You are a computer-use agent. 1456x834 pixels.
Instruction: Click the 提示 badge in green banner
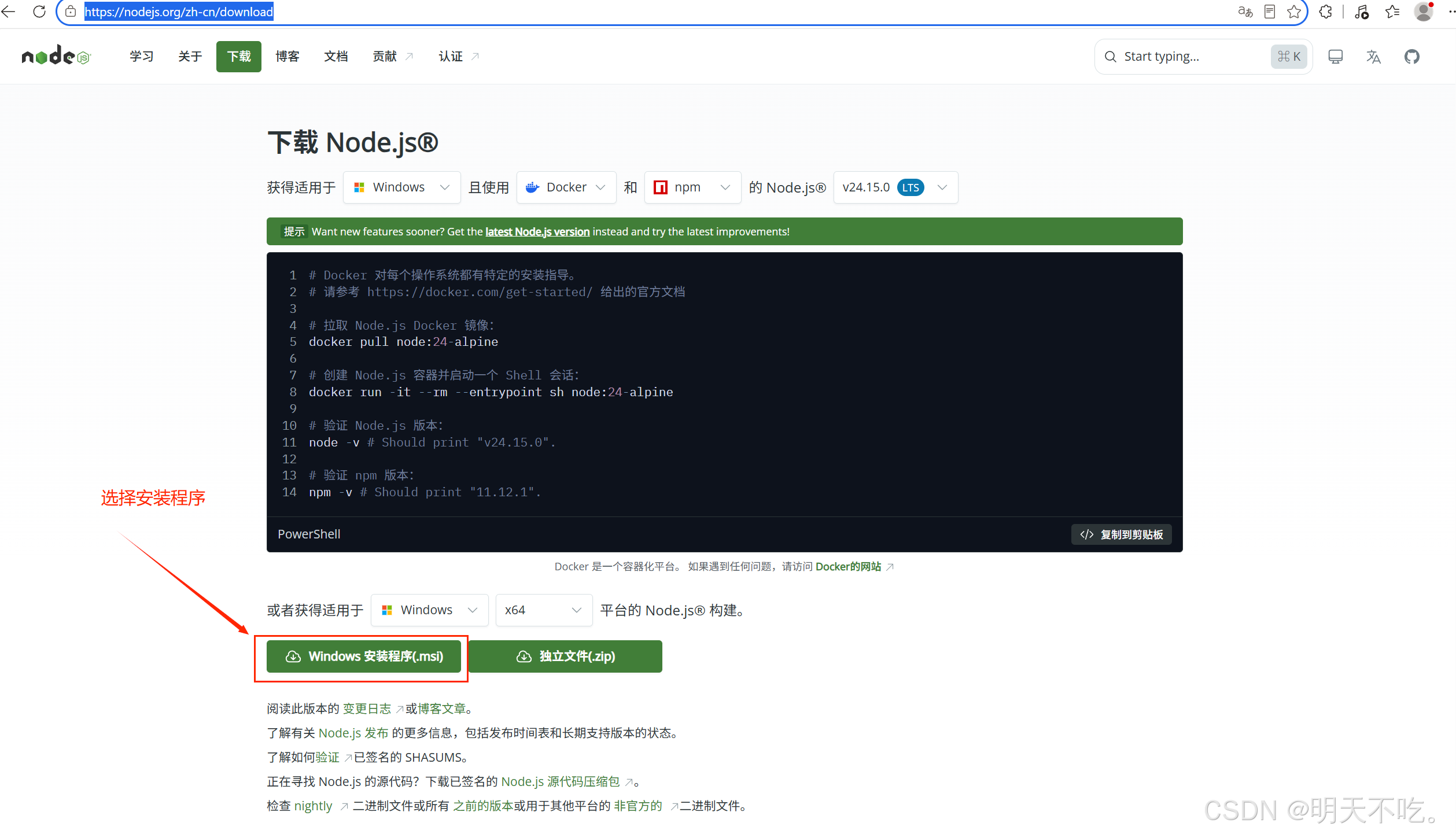click(x=294, y=232)
